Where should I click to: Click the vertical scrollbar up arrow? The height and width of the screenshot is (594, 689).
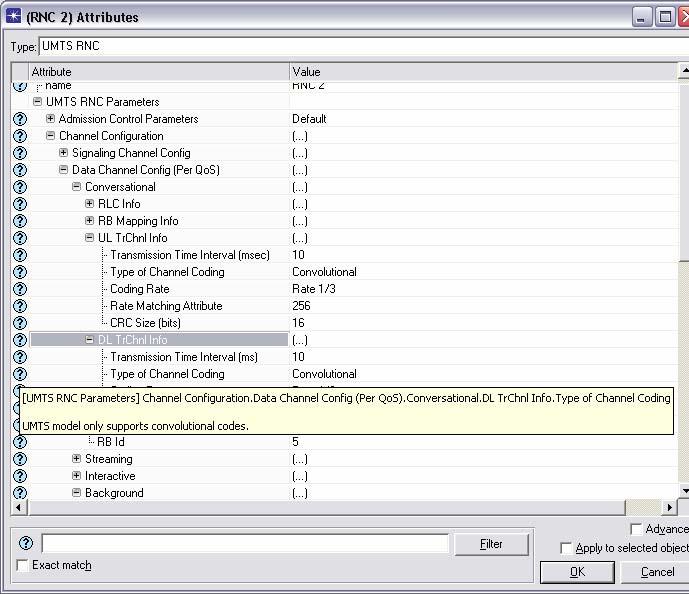[x=684, y=71]
